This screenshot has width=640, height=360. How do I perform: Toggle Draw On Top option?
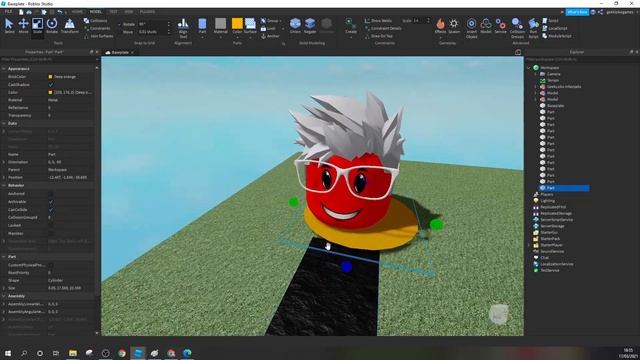click(378, 36)
